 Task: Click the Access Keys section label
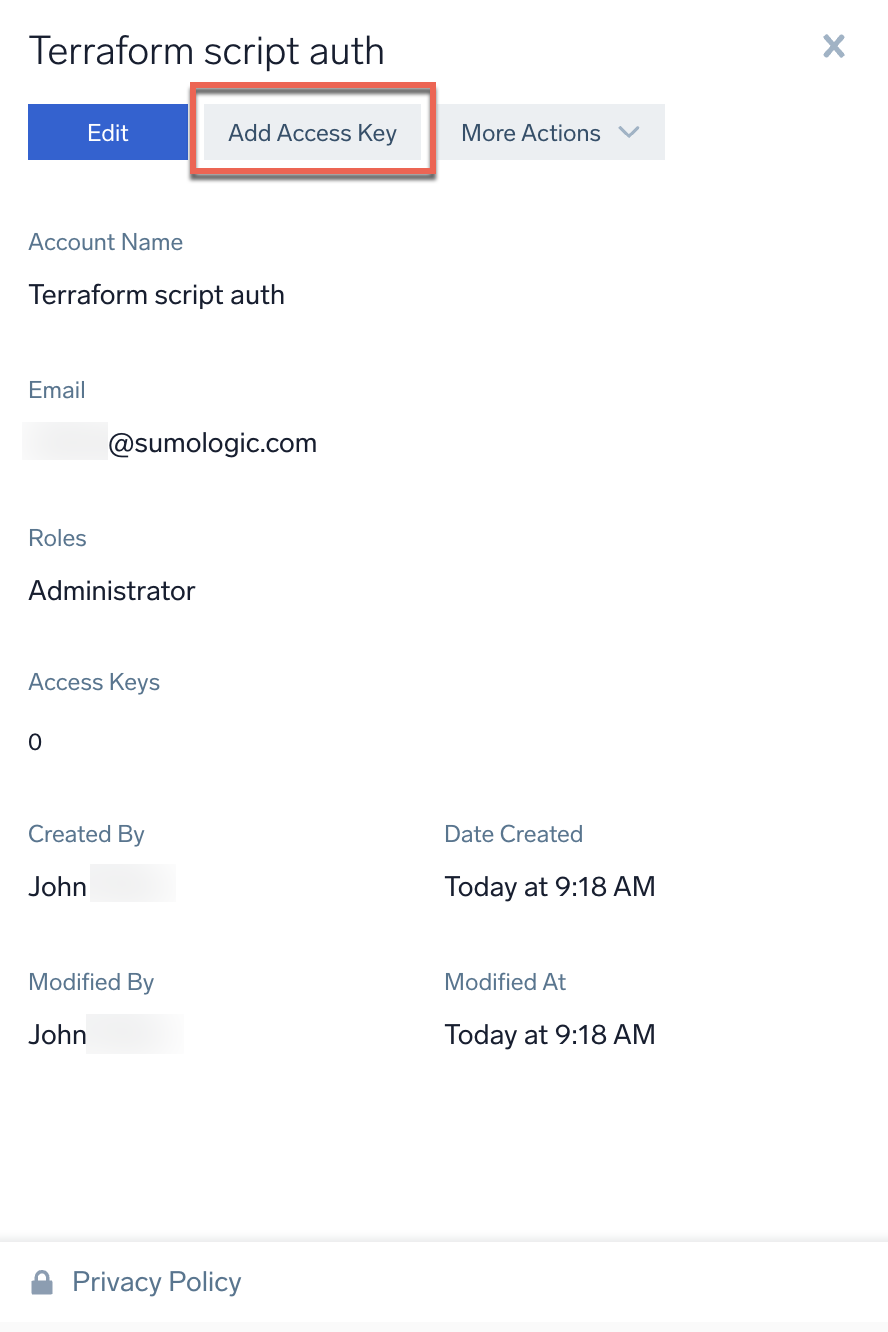click(x=93, y=682)
